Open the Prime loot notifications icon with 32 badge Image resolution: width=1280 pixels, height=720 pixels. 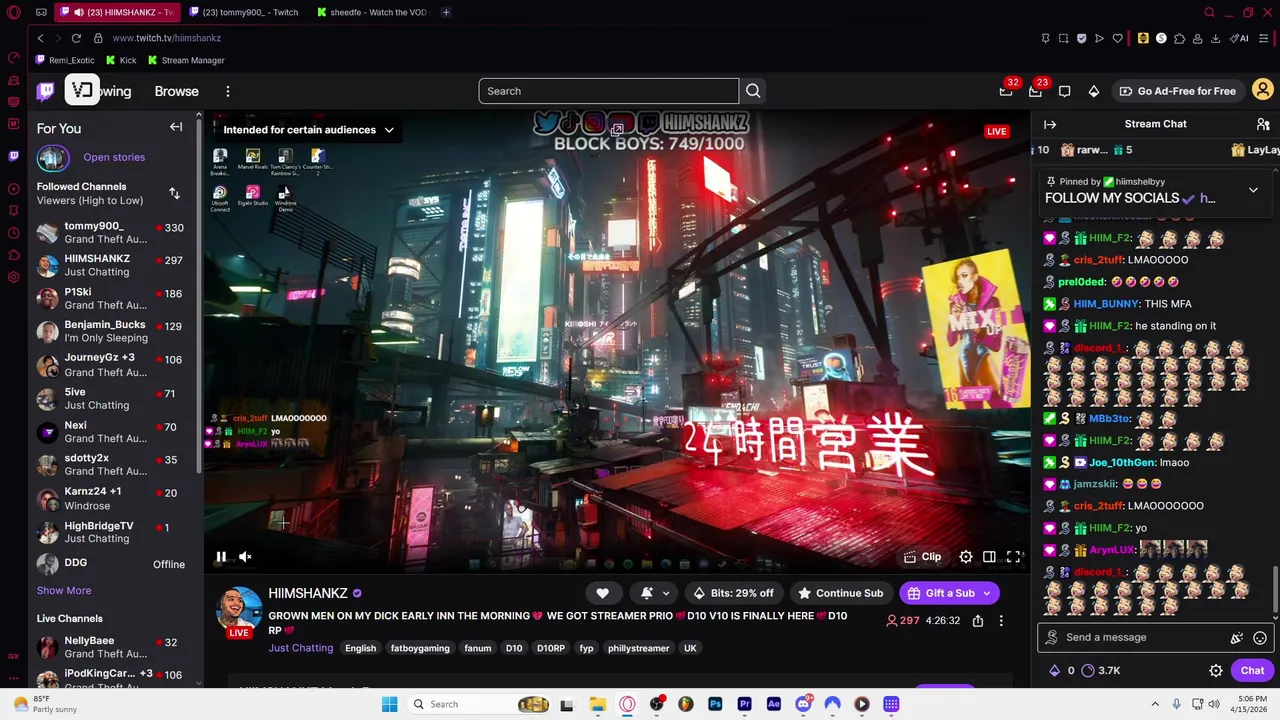point(1006,91)
